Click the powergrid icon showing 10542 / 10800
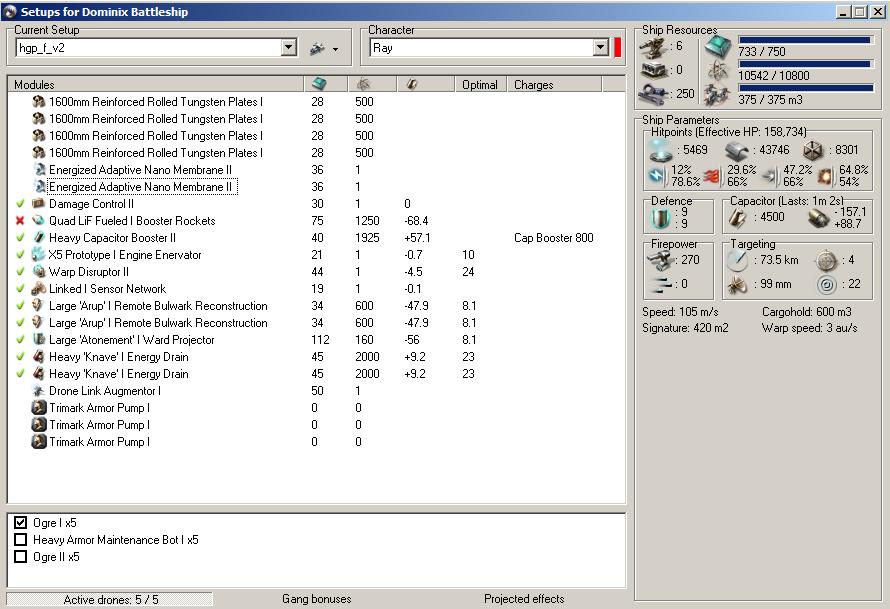This screenshot has width=890, height=609. click(x=718, y=71)
